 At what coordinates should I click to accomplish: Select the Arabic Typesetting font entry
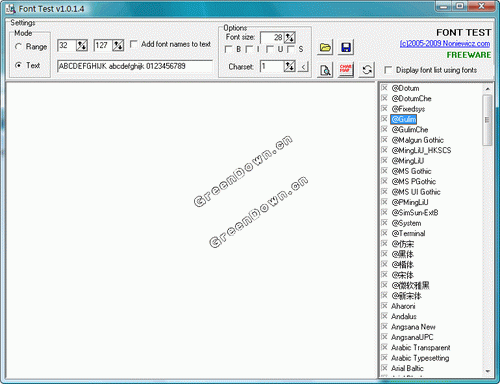(x=420, y=358)
